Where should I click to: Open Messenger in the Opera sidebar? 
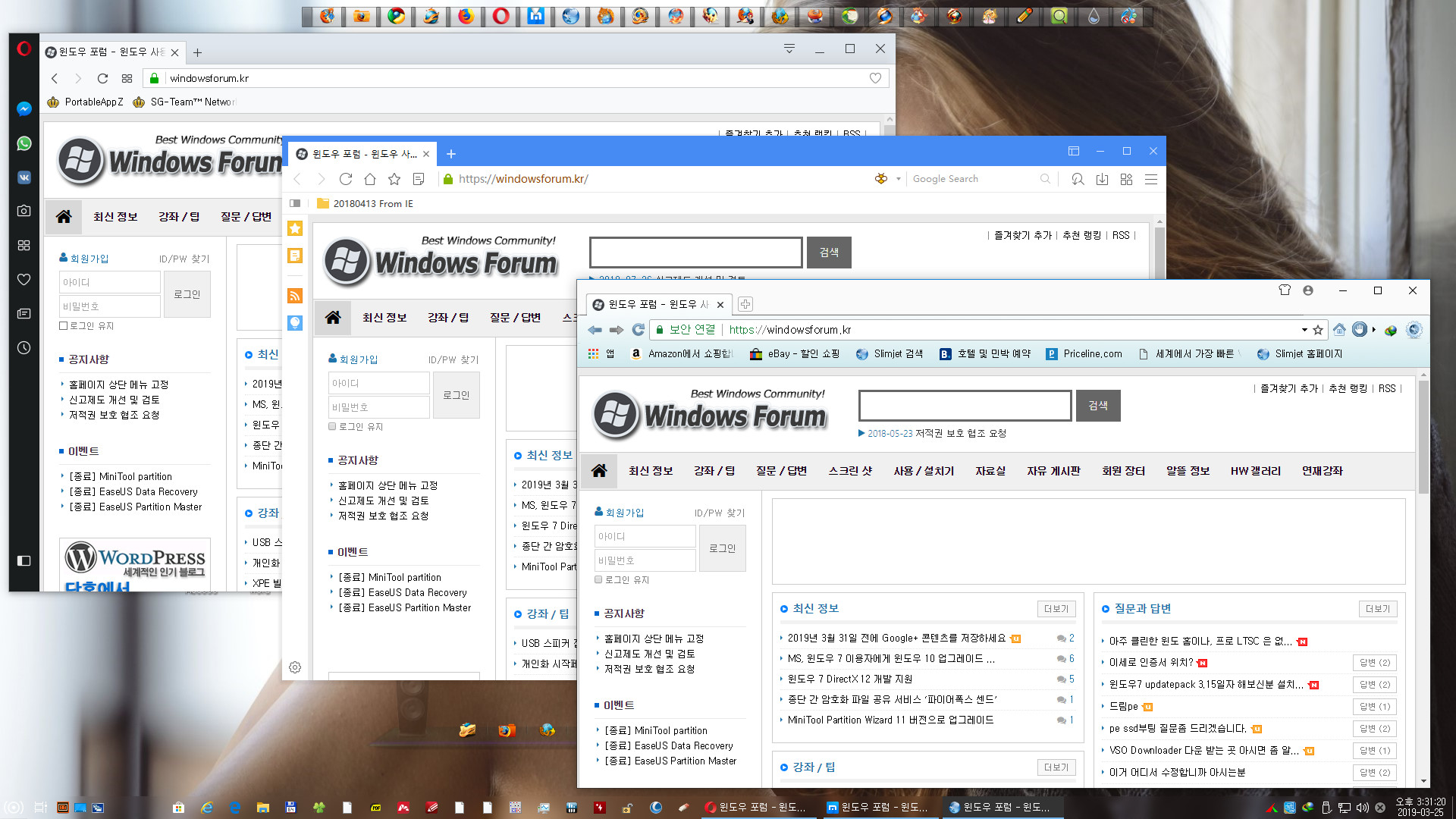click(x=24, y=109)
